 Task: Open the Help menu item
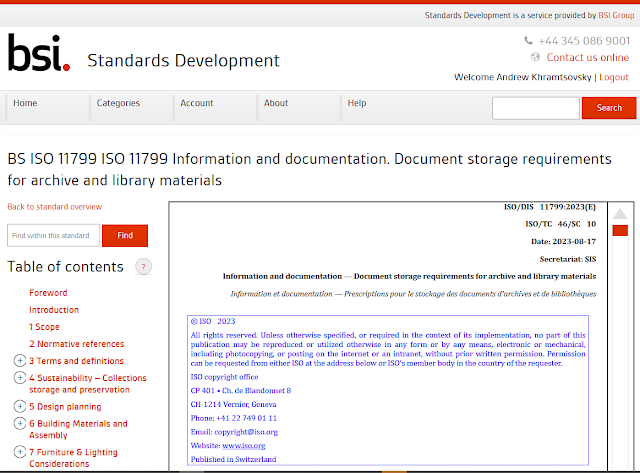(357, 103)
